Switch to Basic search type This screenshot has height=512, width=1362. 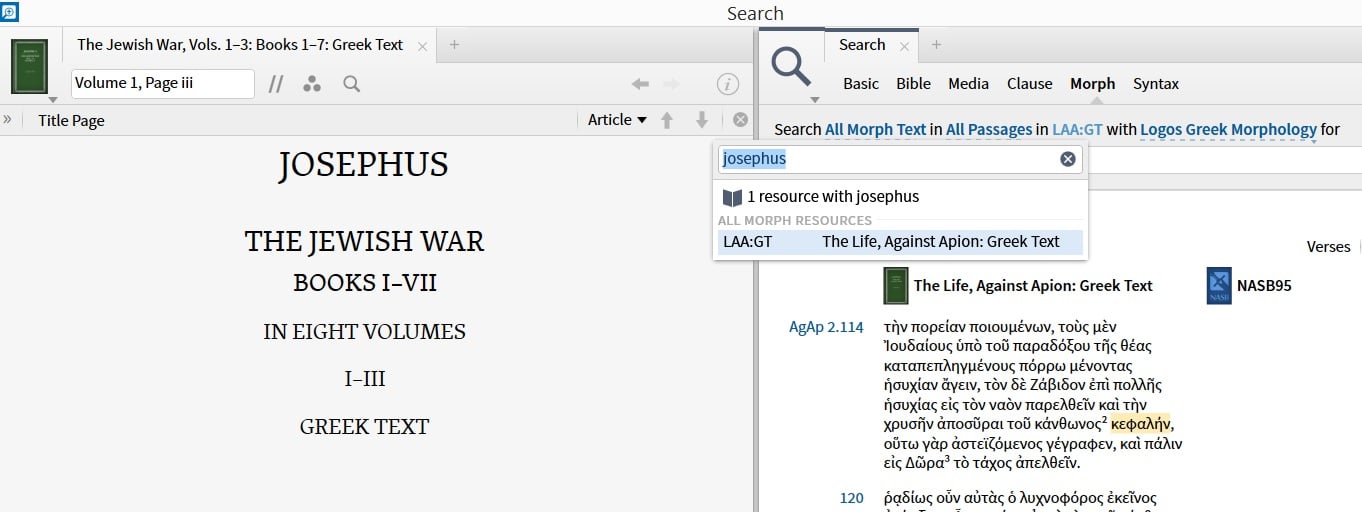click(861, 84)
